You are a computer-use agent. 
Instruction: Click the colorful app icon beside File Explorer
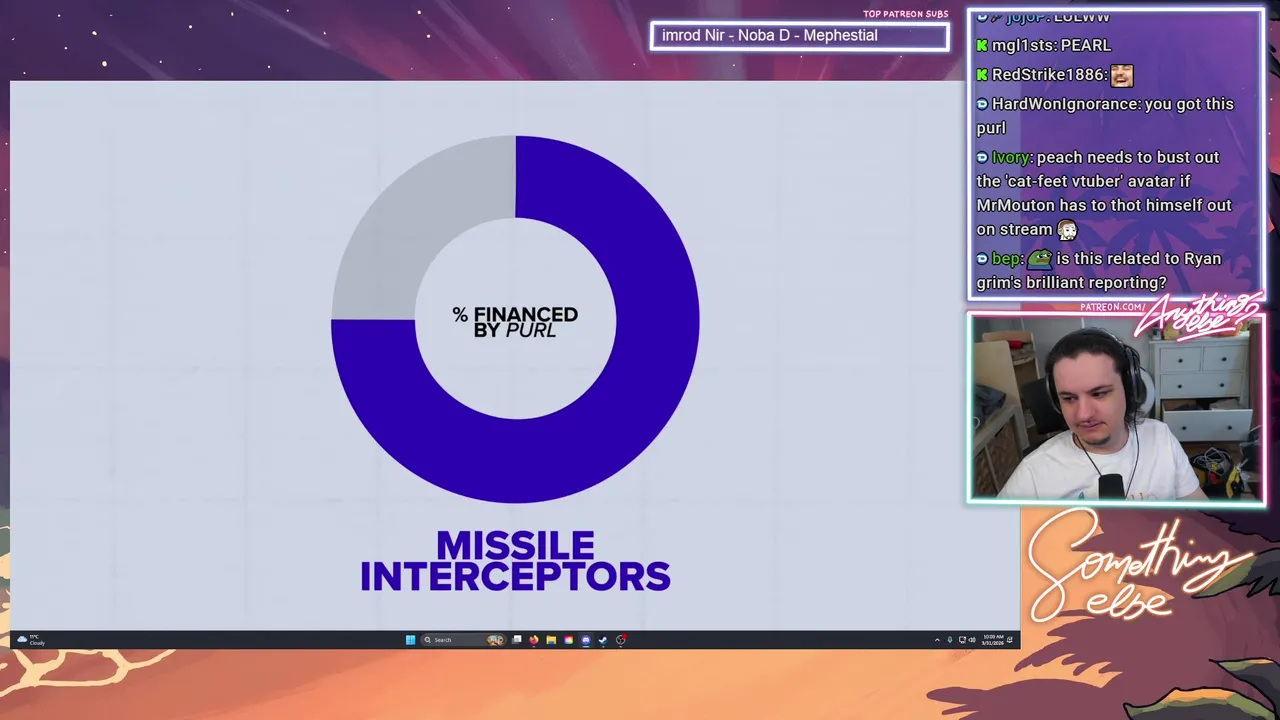568,640
